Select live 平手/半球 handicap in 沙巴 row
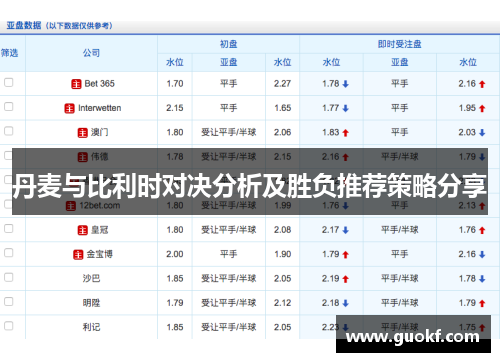The image size is (500, 362). click(x=400, y=278)
